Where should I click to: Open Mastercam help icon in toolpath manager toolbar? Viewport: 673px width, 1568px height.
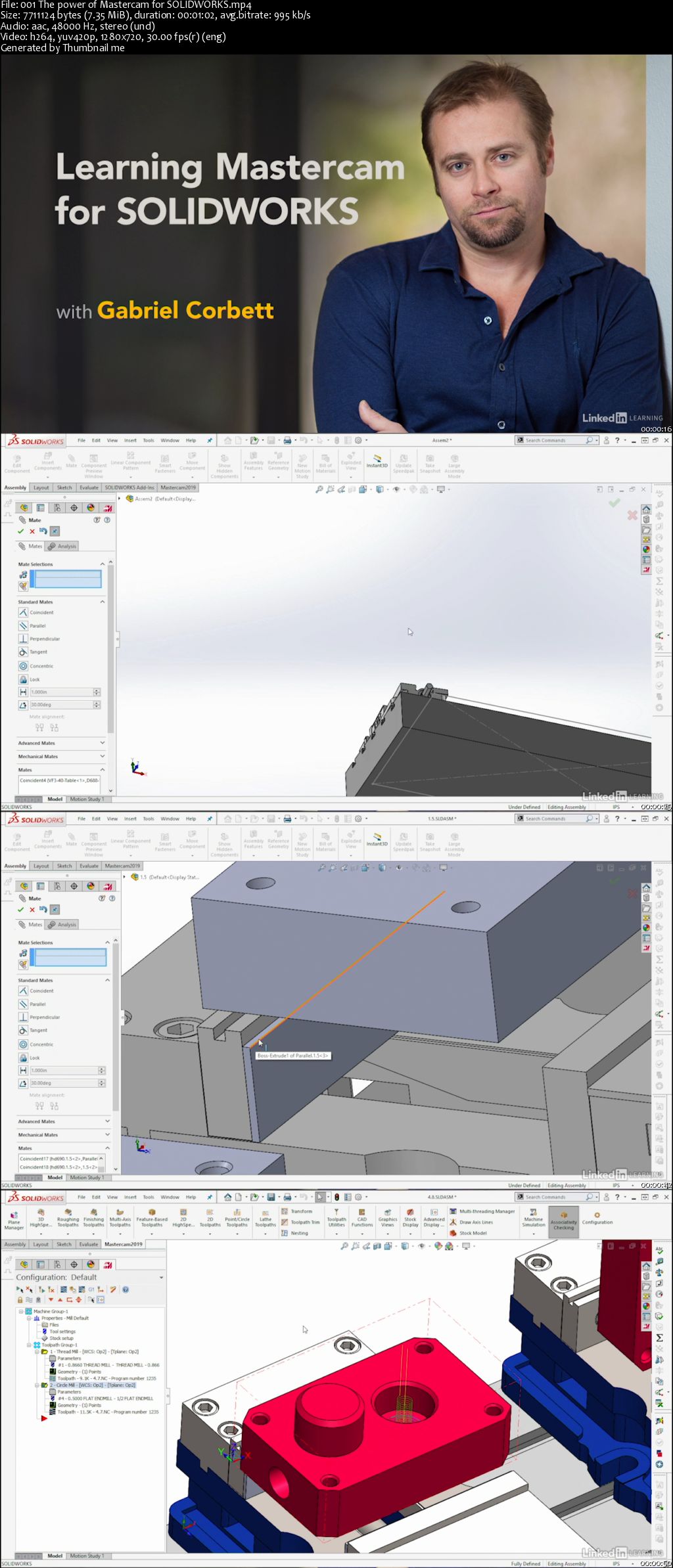pos(126,1289)
